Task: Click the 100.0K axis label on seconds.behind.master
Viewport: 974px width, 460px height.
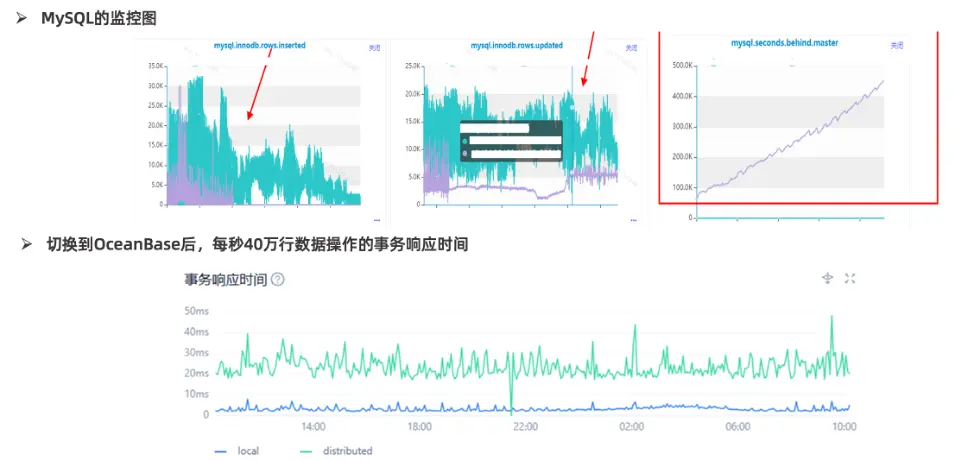Action: pyautogui.click(x=683, y=187)
